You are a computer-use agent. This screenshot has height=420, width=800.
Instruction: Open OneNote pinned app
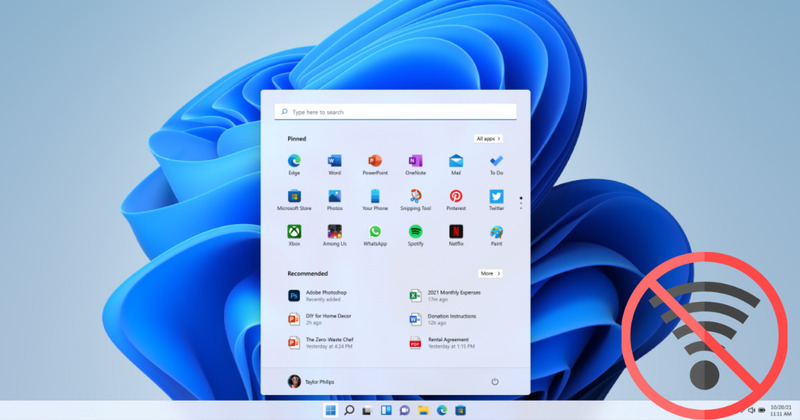(415, 165)
